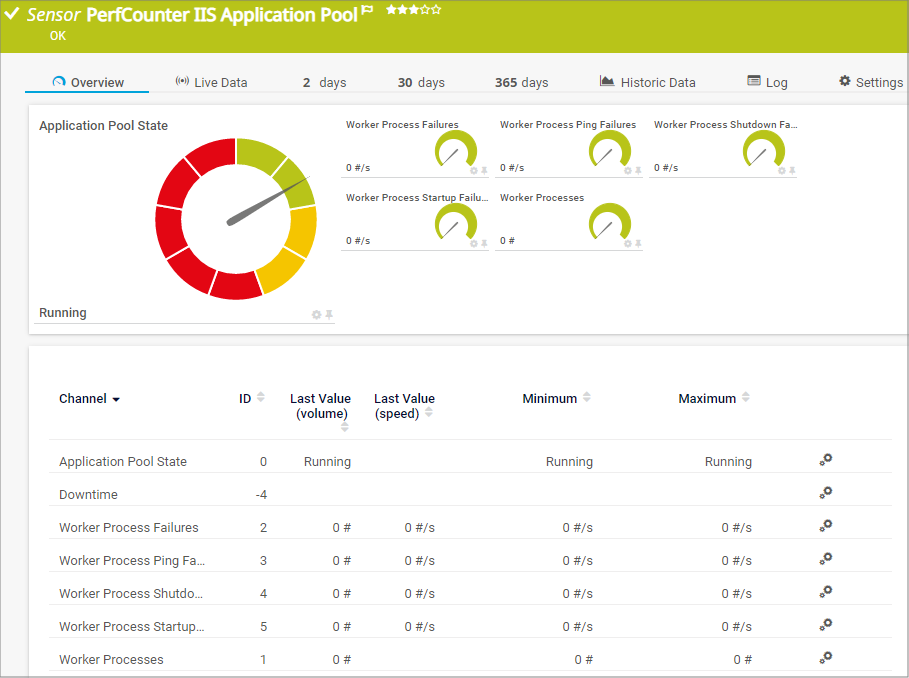Edit channel settings for Application Pool State row

click(x=825, y=460)
